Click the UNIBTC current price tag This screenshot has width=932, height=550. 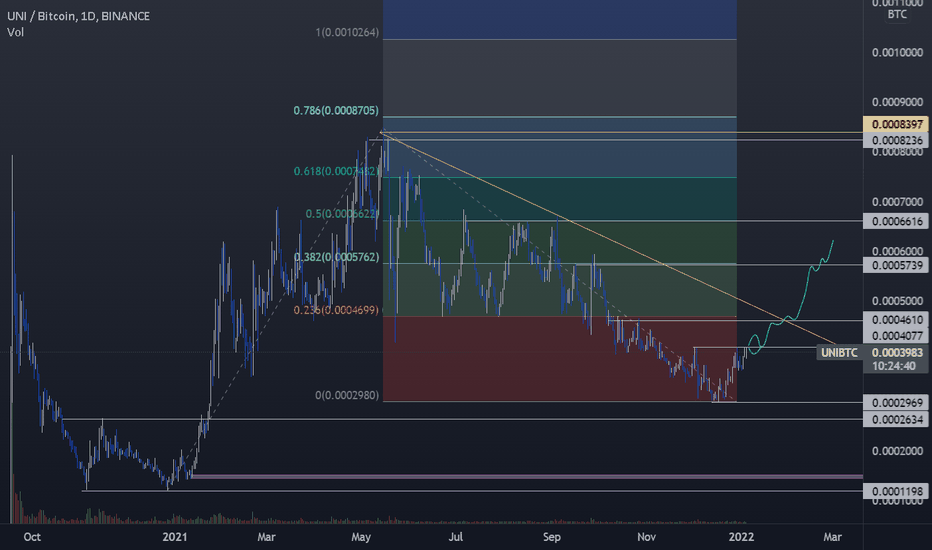click(839, 353)
